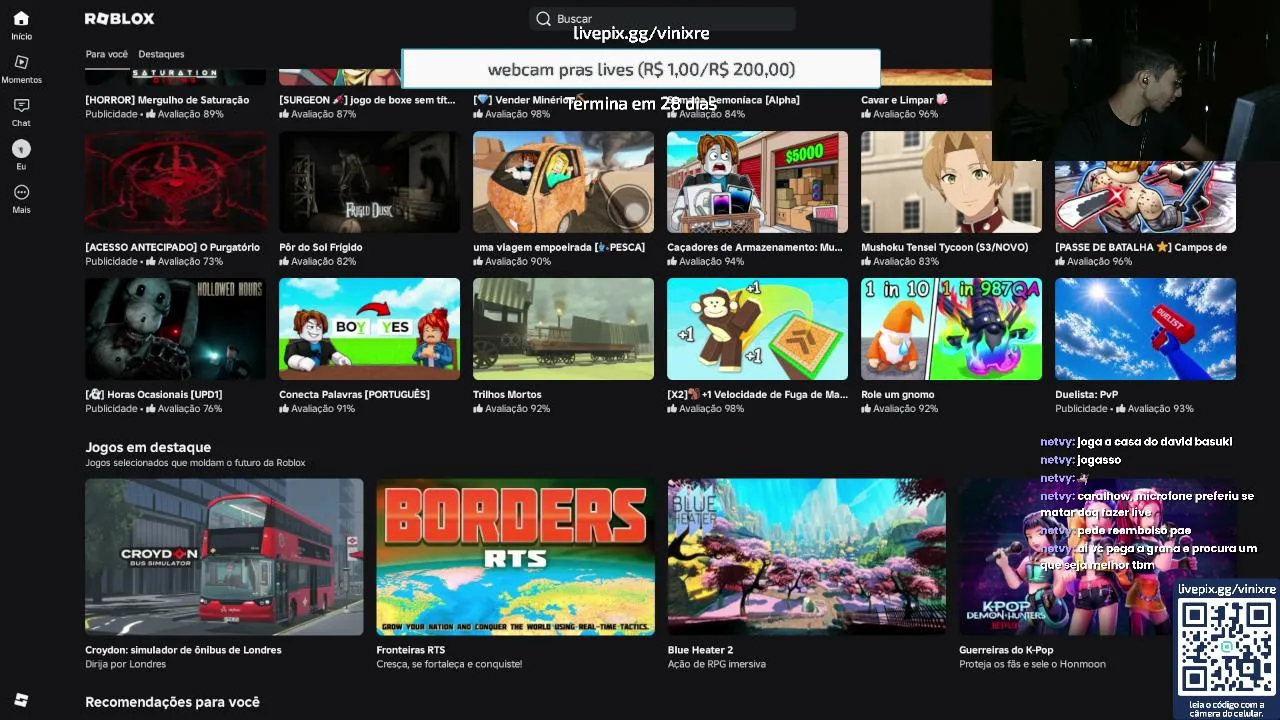
Task: Click "Dirija por Londres" subtitle text
Action: (126, 664)
